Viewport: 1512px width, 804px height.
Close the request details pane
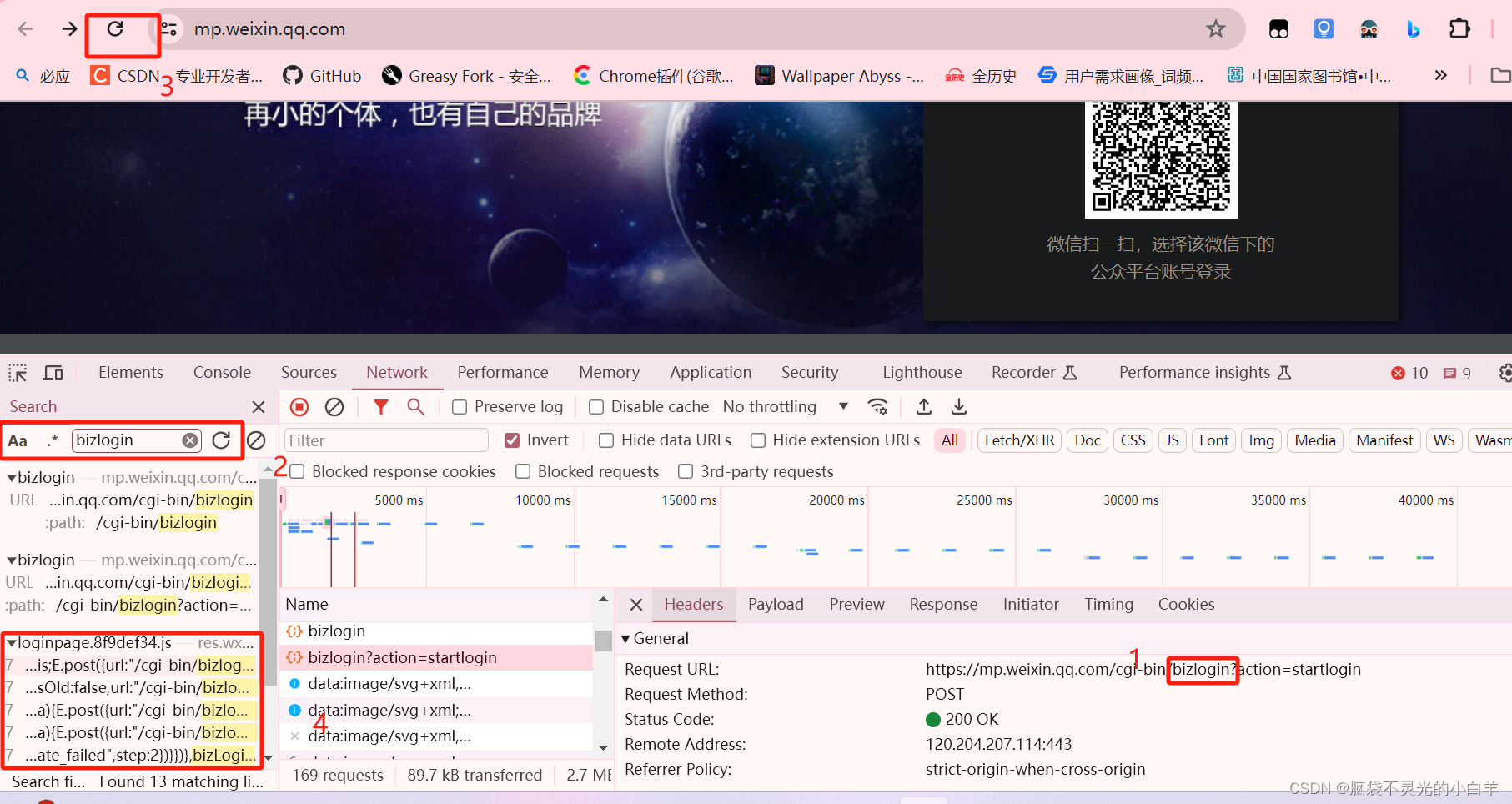(636, 605)
